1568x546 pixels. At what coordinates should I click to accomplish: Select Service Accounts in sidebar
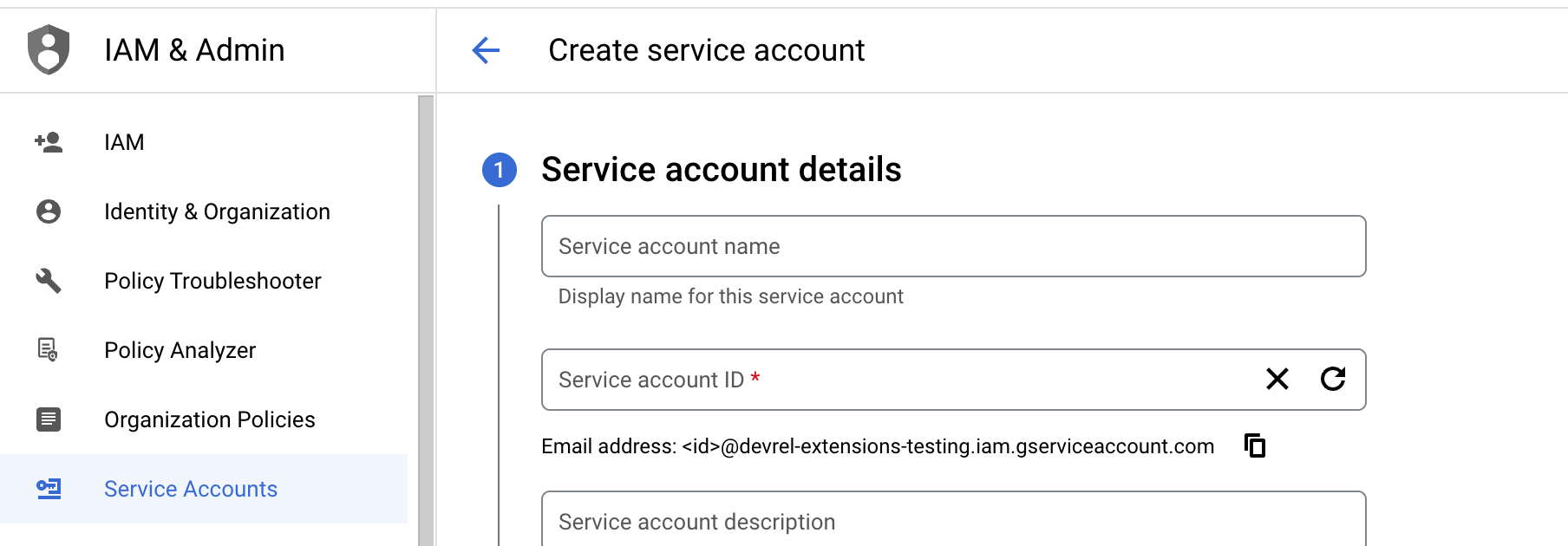click(x=191, y=489)
